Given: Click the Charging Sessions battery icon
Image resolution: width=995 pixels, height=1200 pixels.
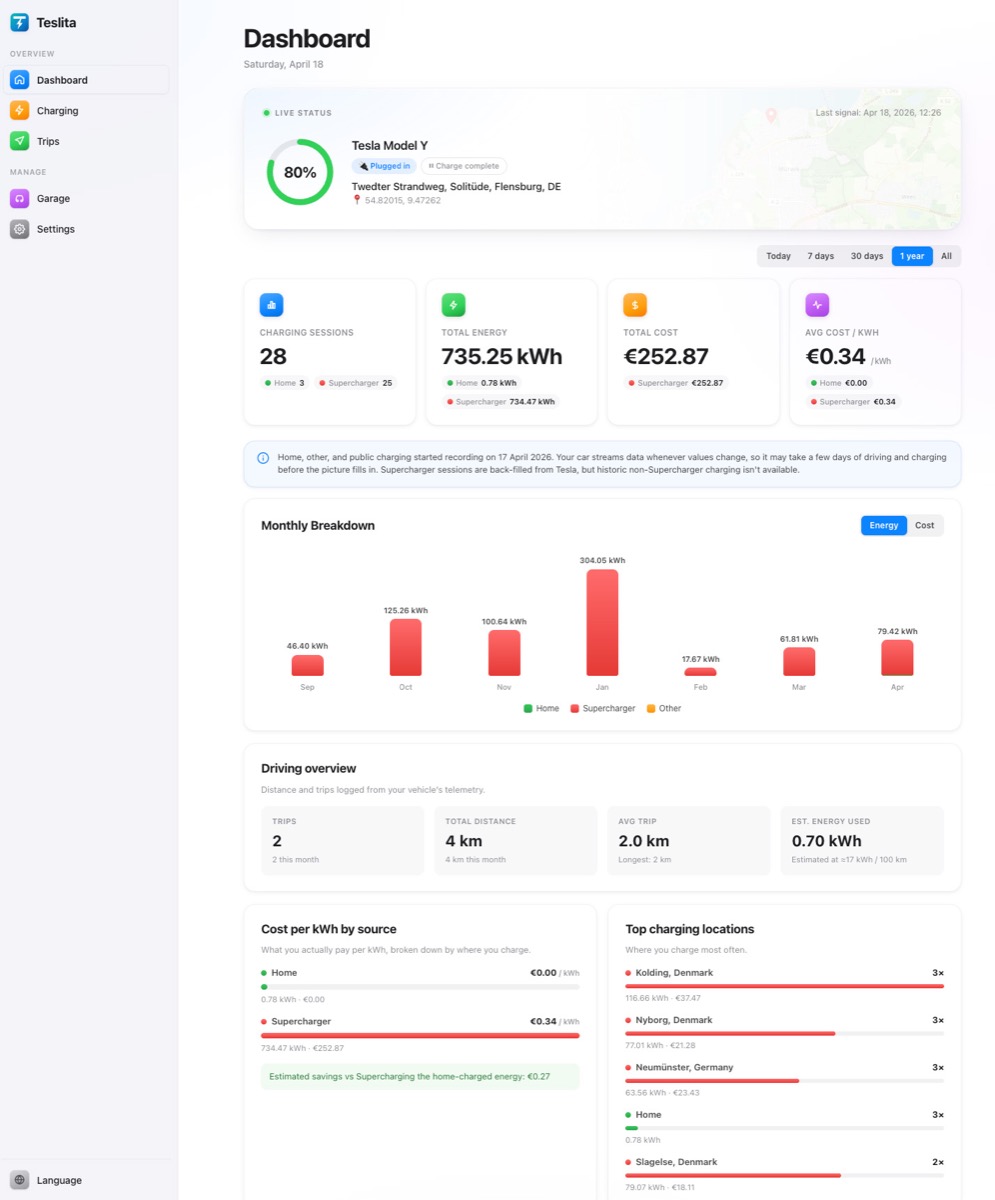Looking at the screenshot, I should click(272, 304).
